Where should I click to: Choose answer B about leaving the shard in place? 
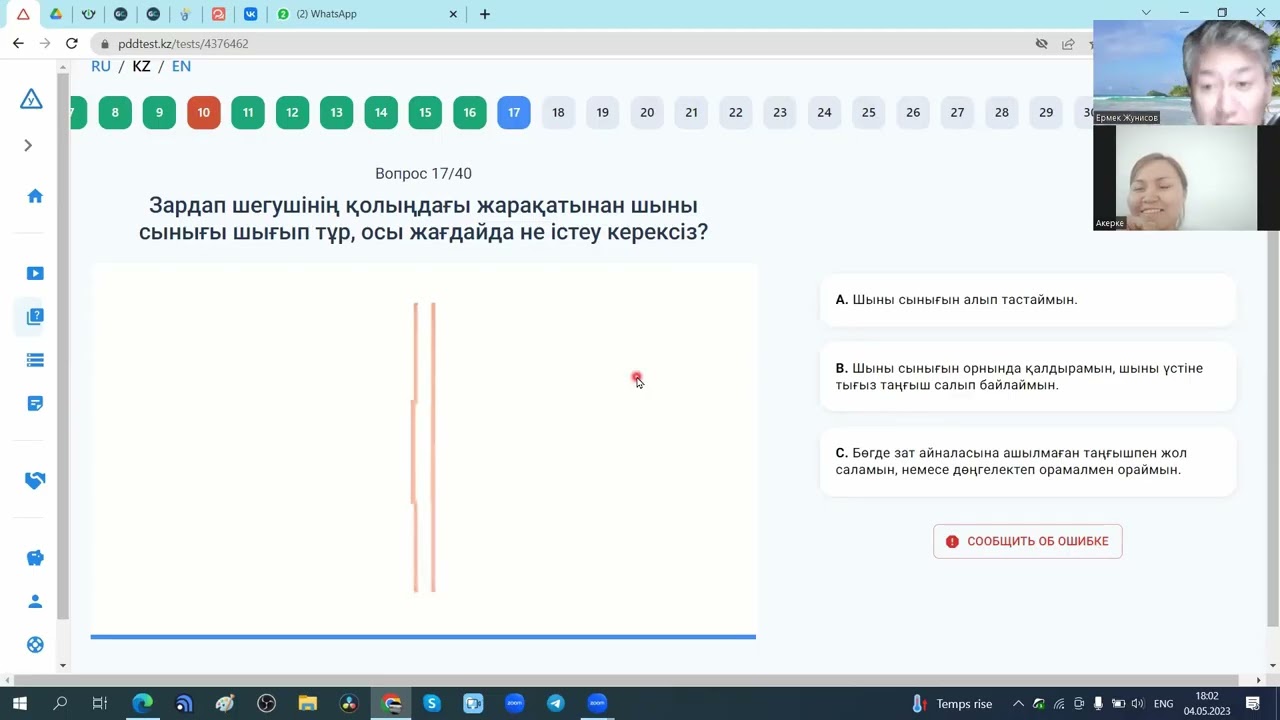click(x=1027, y=376)
